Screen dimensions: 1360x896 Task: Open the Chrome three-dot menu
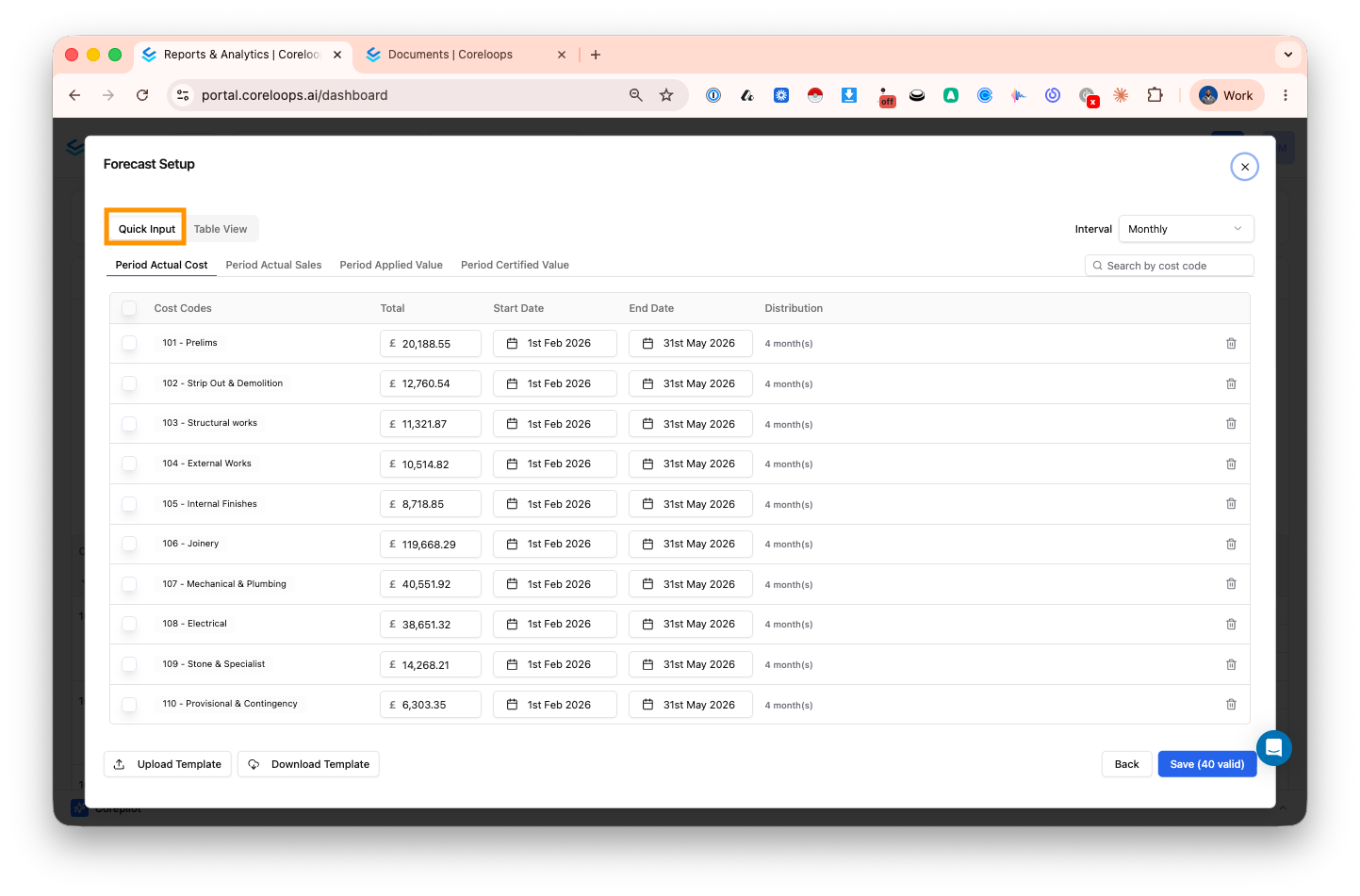tap(1286, 95)
